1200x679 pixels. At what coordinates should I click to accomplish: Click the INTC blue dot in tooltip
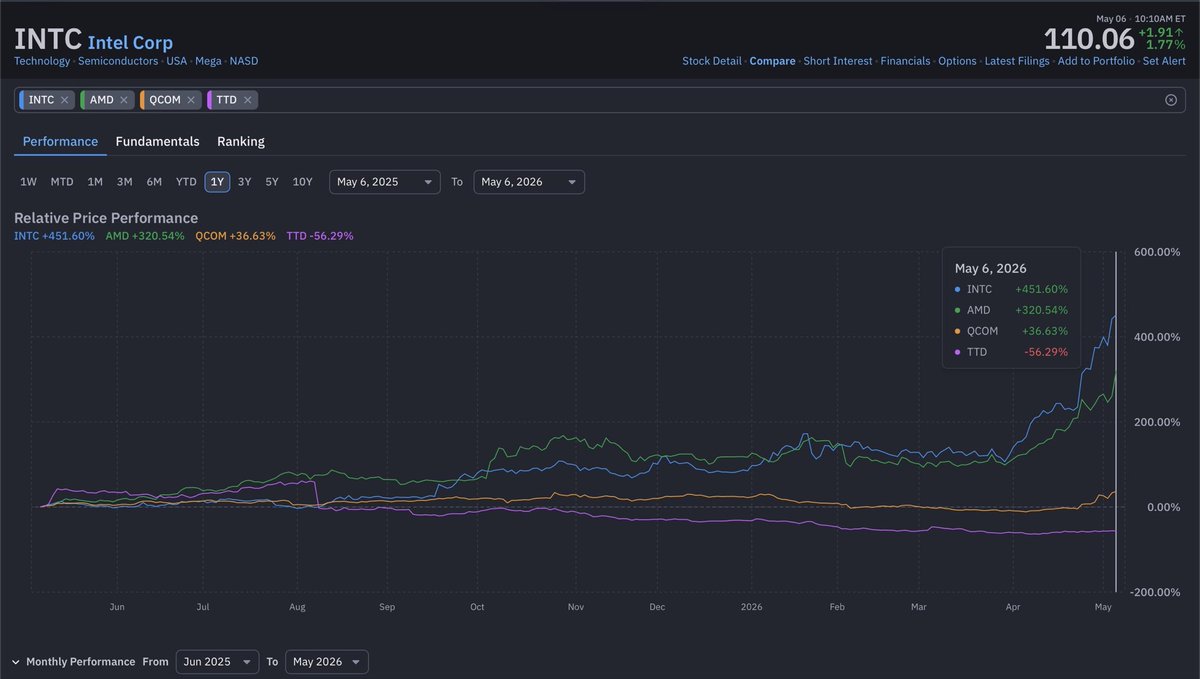pos(959,290)
